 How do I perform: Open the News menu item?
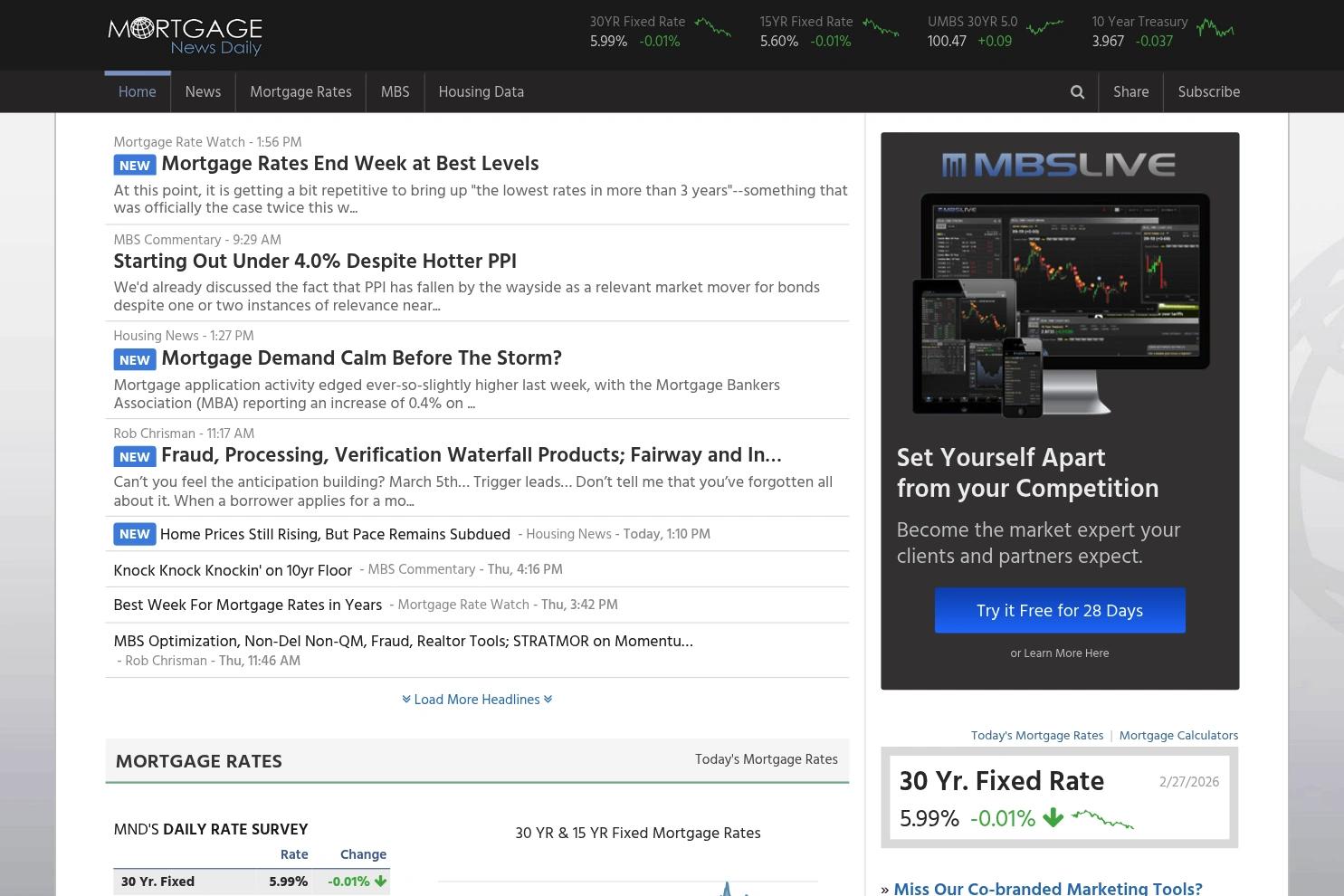tap(203, 91)
